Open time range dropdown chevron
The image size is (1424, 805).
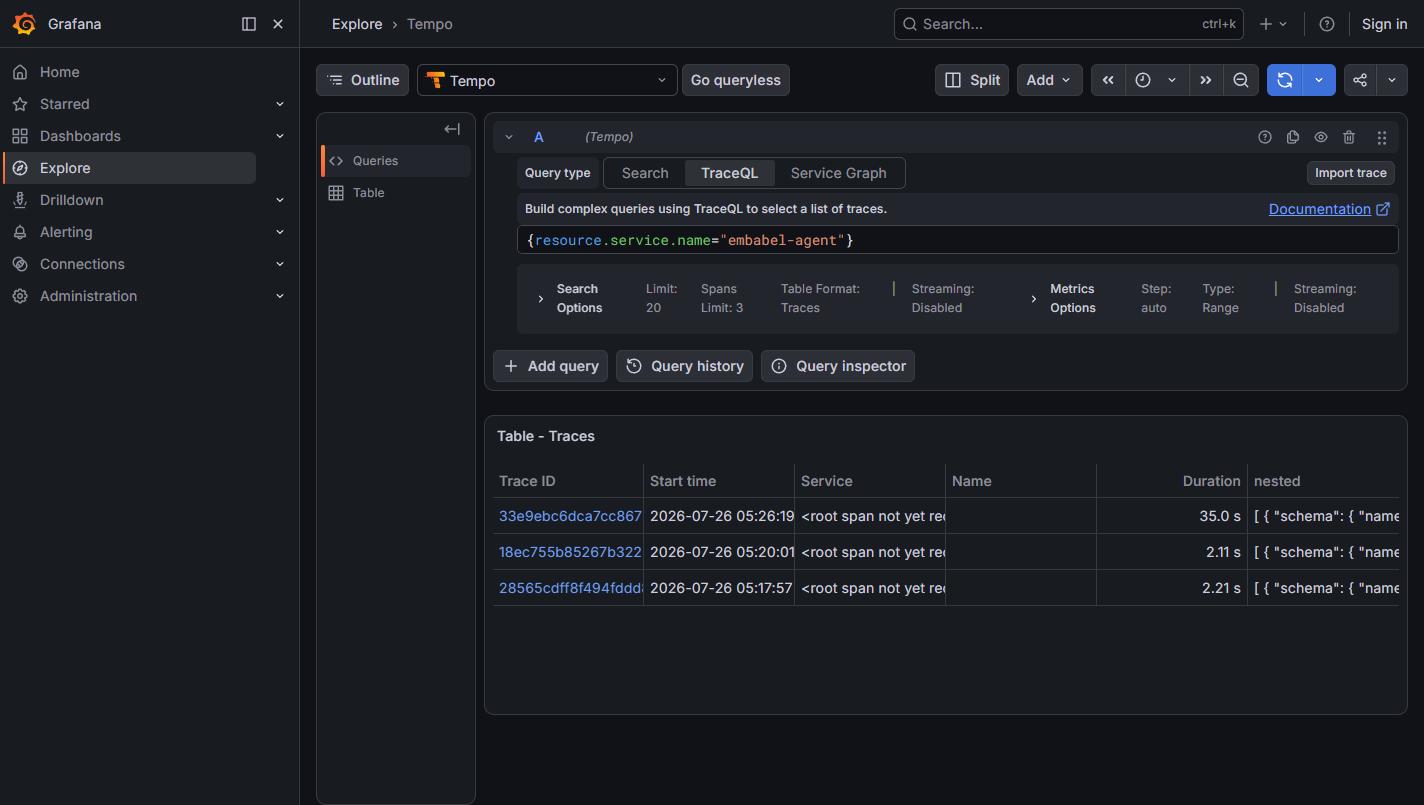[1172, 80]
